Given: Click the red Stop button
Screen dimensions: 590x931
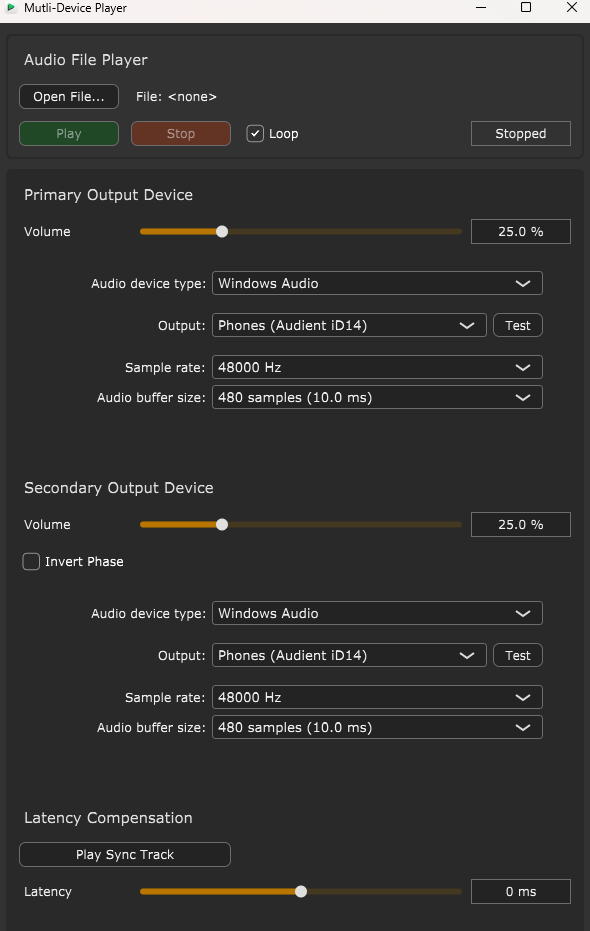Looking at the screenshot, I should coord(181,134).
